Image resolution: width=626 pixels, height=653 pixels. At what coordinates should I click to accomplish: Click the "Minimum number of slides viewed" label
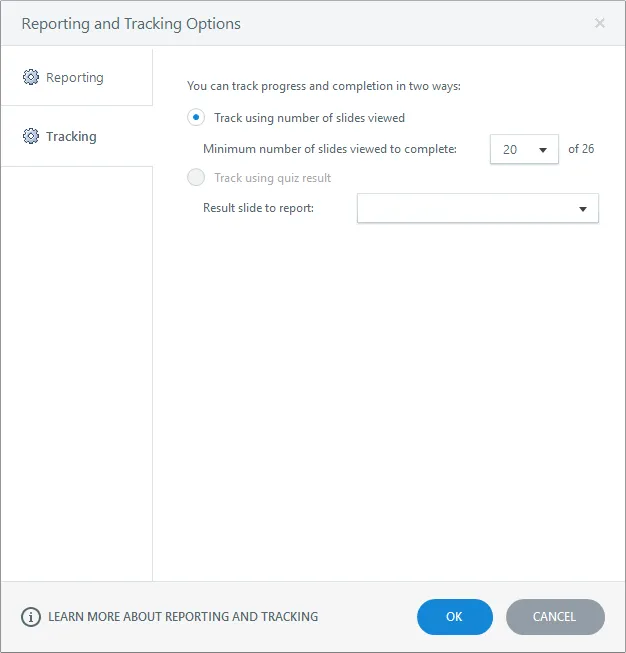pyautogui.click(x=330, y=149)
